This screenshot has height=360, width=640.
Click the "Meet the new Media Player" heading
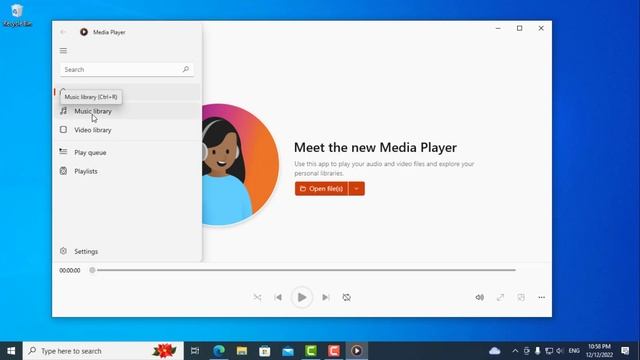point(375,147)
